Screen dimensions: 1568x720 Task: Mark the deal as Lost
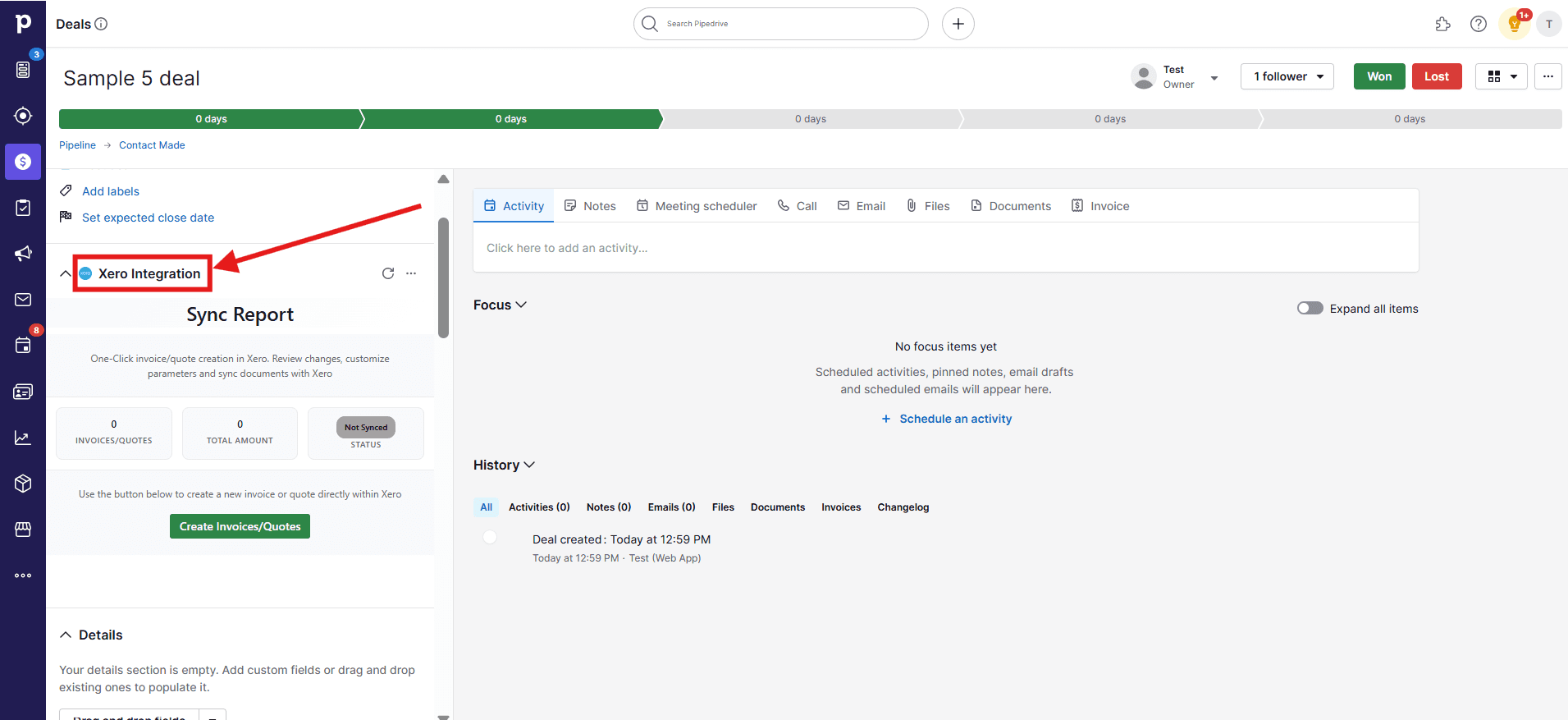tap(1437, 76)
